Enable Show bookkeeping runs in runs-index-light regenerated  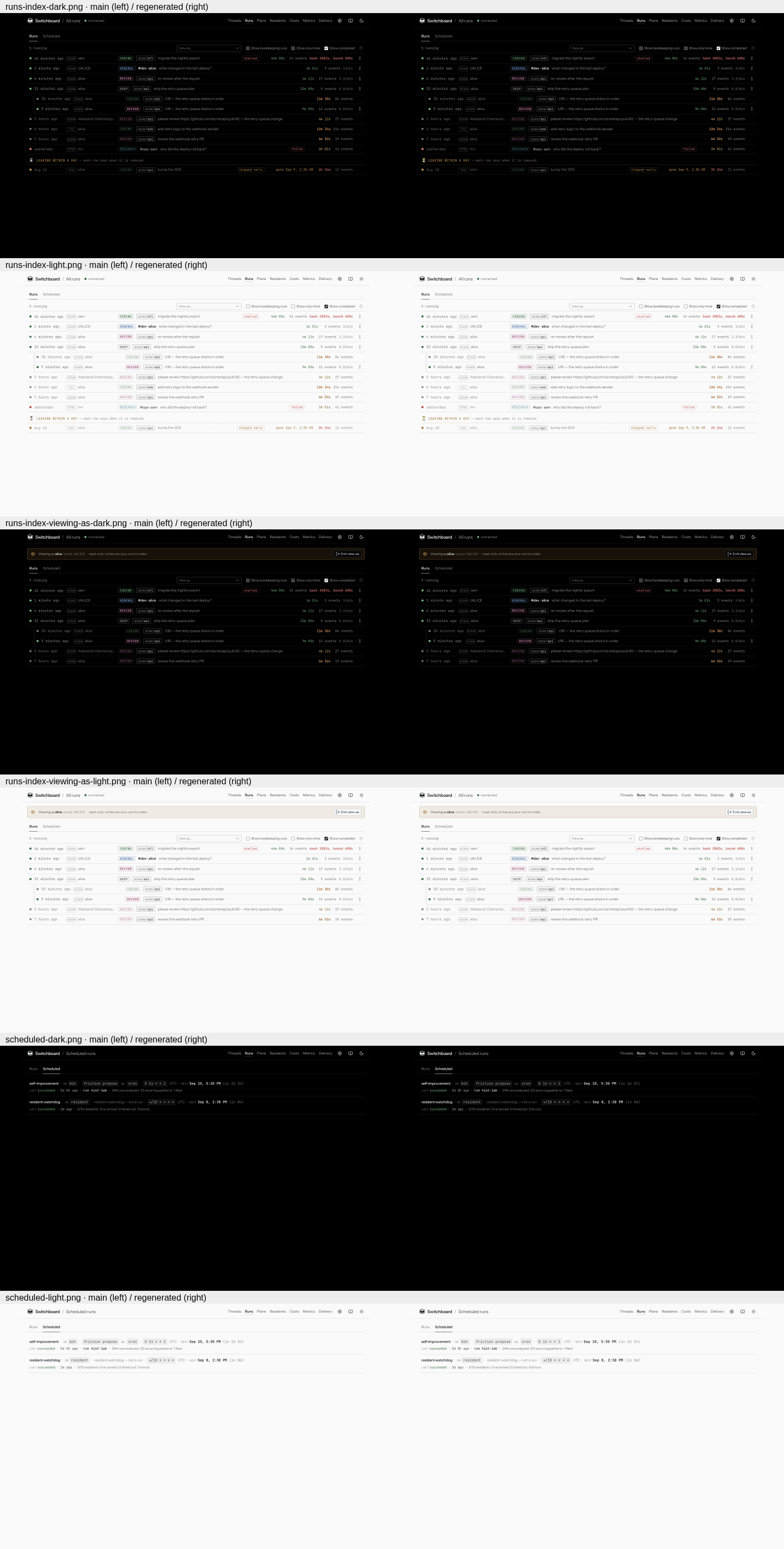[641, 307]
